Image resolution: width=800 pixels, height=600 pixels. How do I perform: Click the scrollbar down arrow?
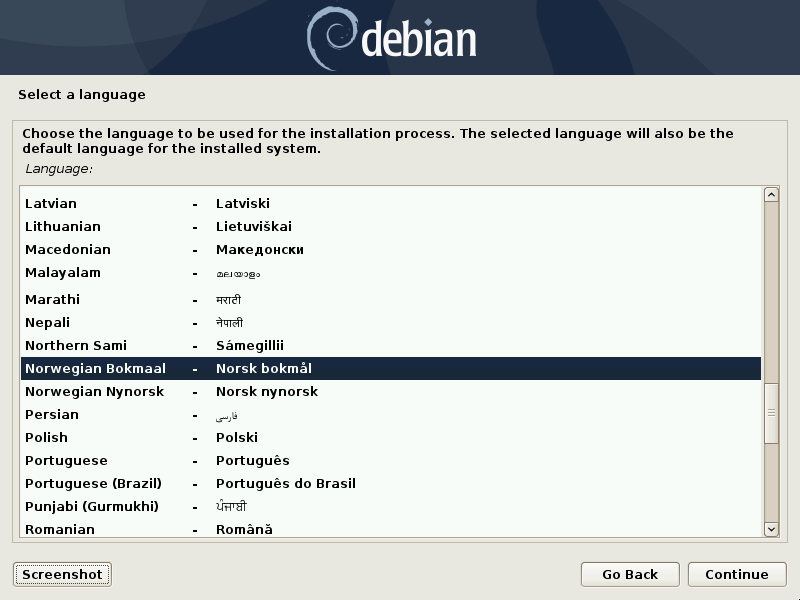coord(771,529)
